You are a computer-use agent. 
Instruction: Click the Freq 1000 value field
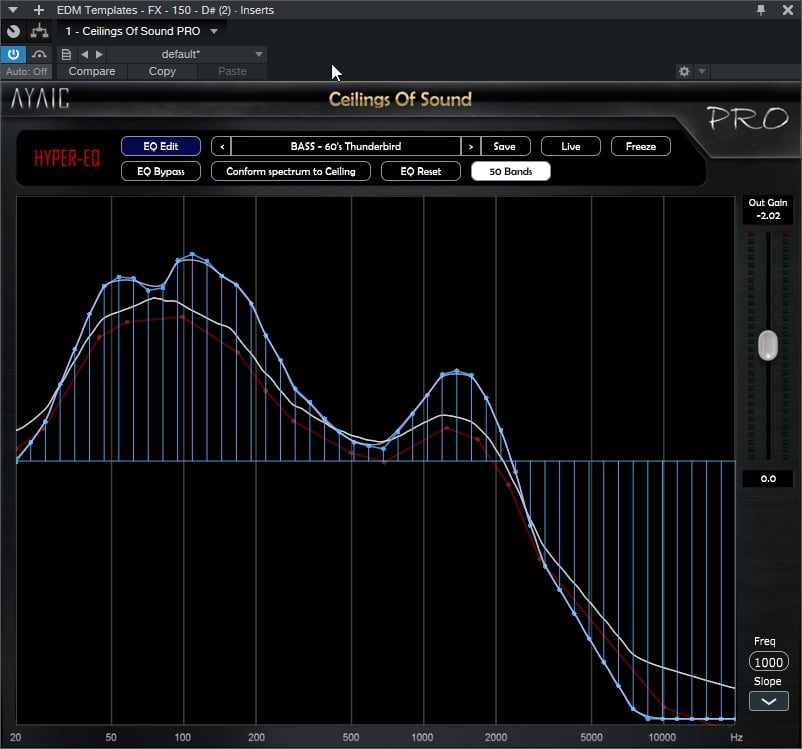point(768,663)
